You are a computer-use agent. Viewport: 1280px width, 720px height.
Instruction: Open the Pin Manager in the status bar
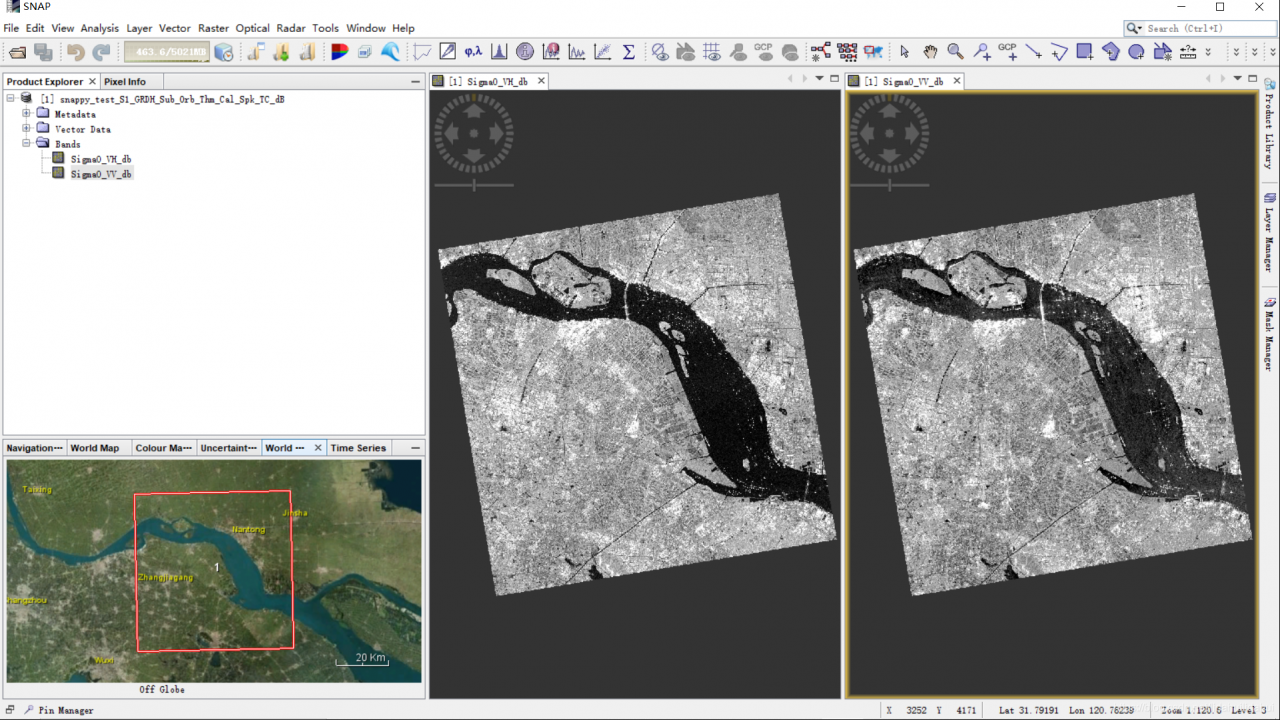tap(59, 710)
